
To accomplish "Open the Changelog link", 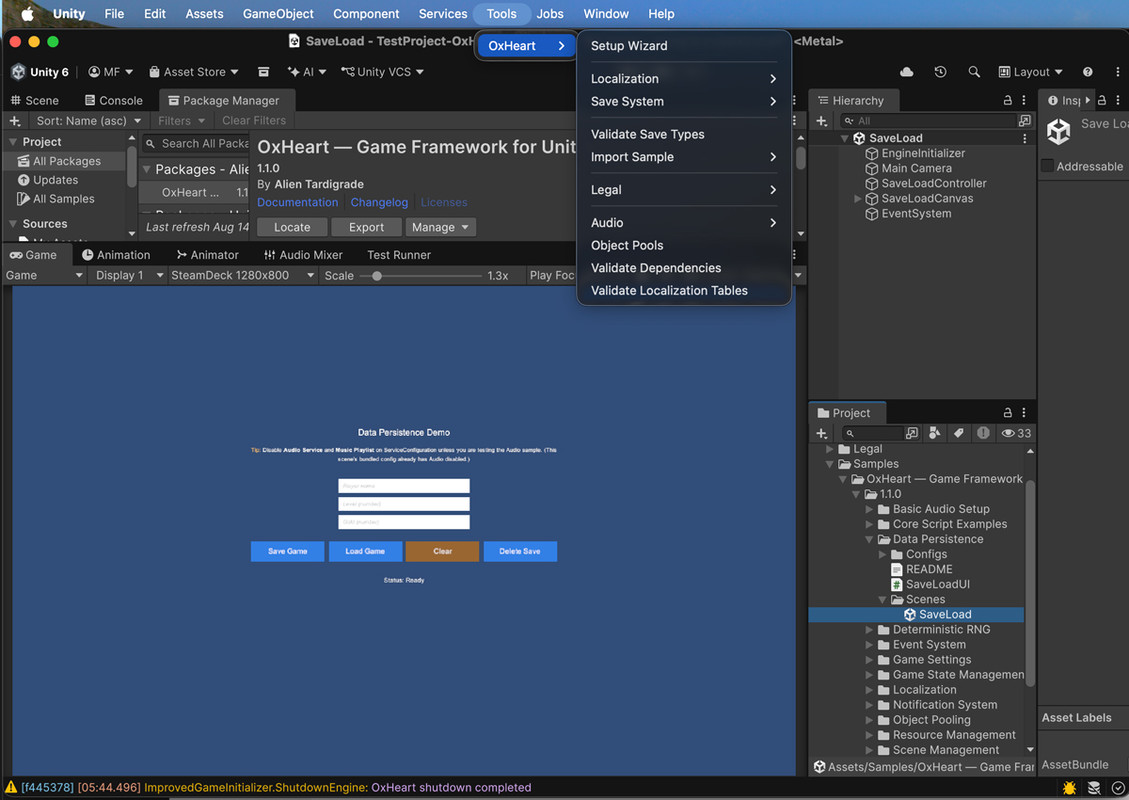I will (x=379, y=203).
